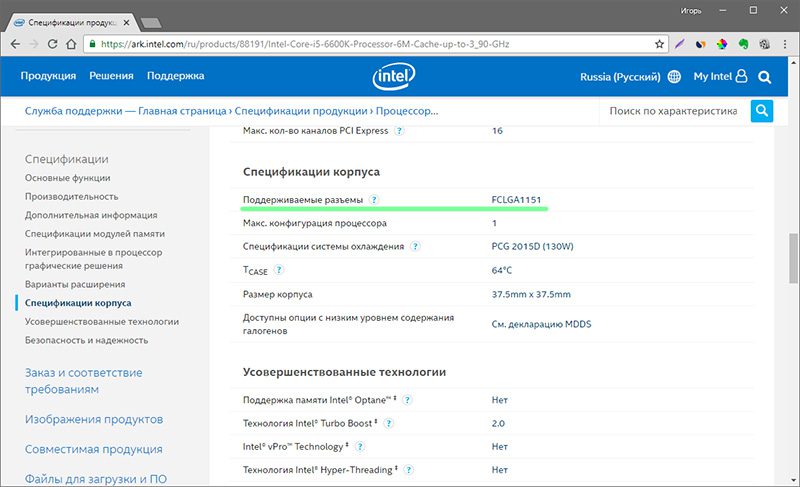The image size is (800, 487).
Task: Jump to Интегрированные в процессор графические решения
Action: coord(93,259)
